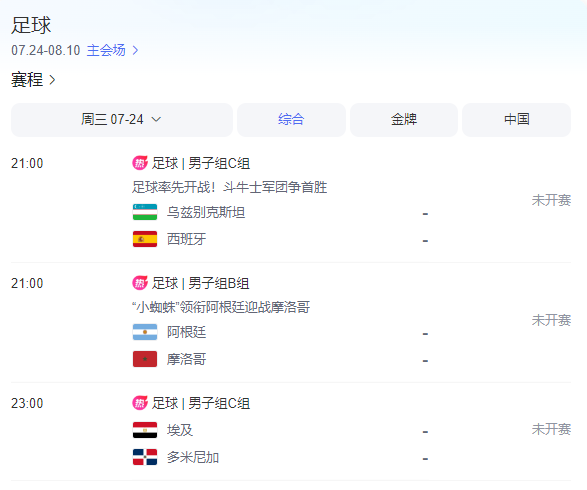Open headline 足球率先开战！斗牛士军团争首胜
The image size is (587, 490).
pos(229,187)
